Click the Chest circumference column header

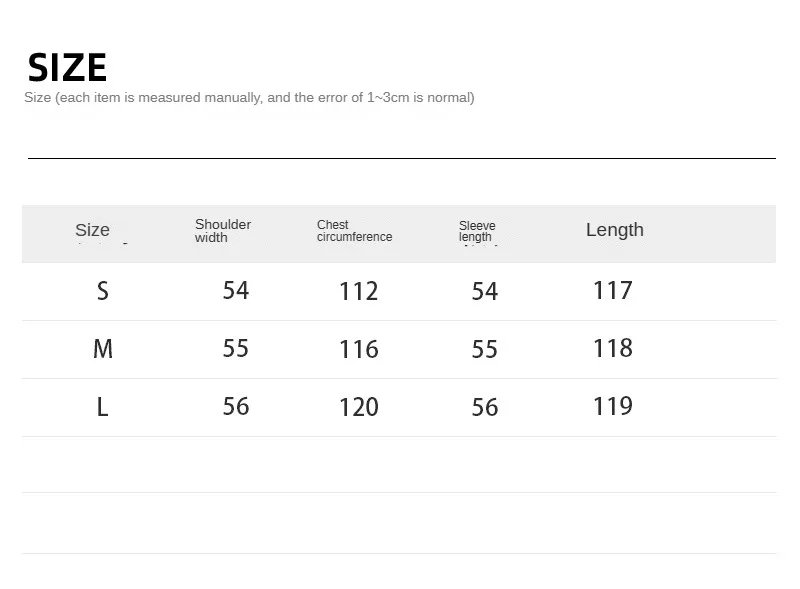[354, 231]
